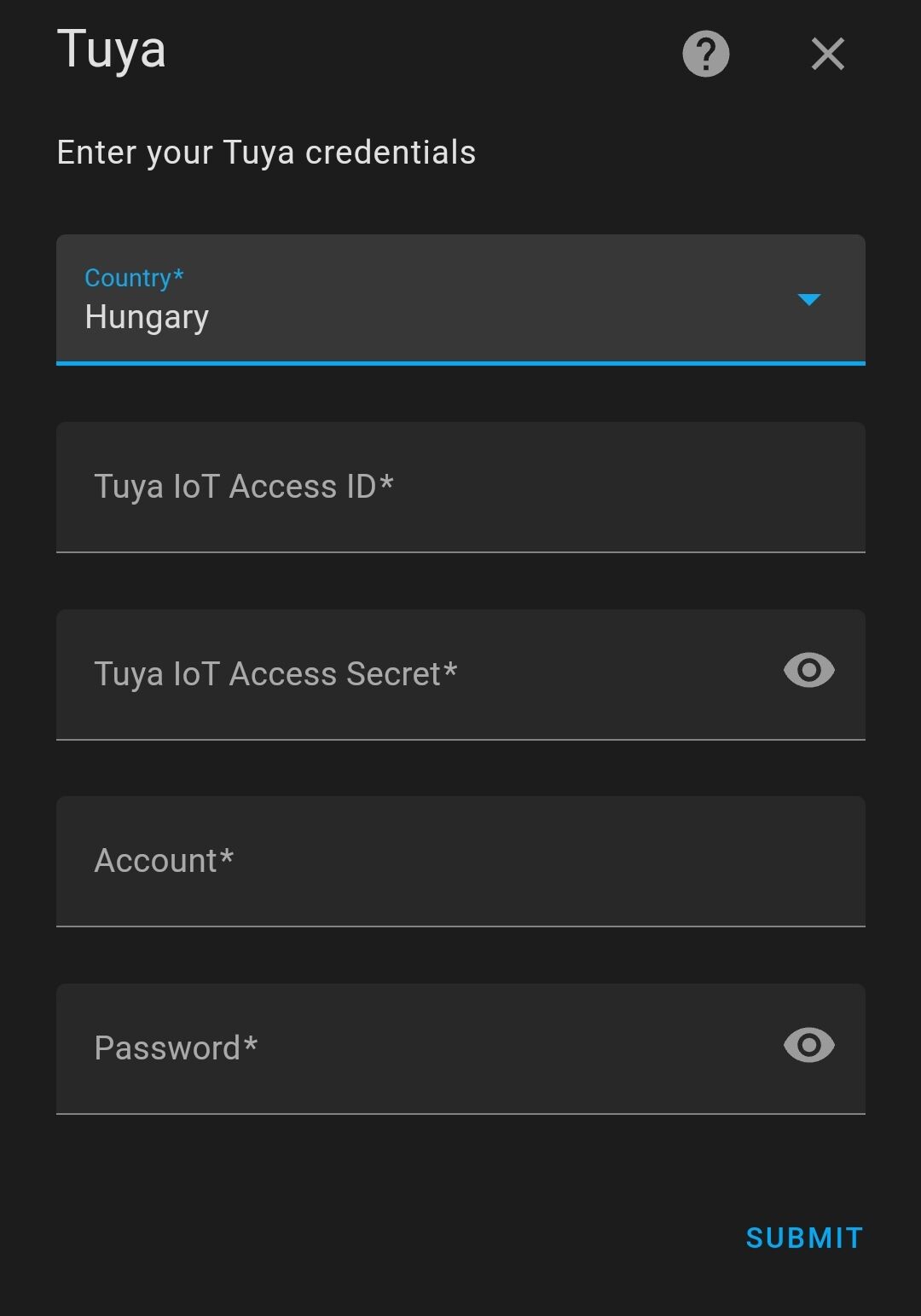Click the blue Country* label
921x1316 pixels.
[134, 278]
